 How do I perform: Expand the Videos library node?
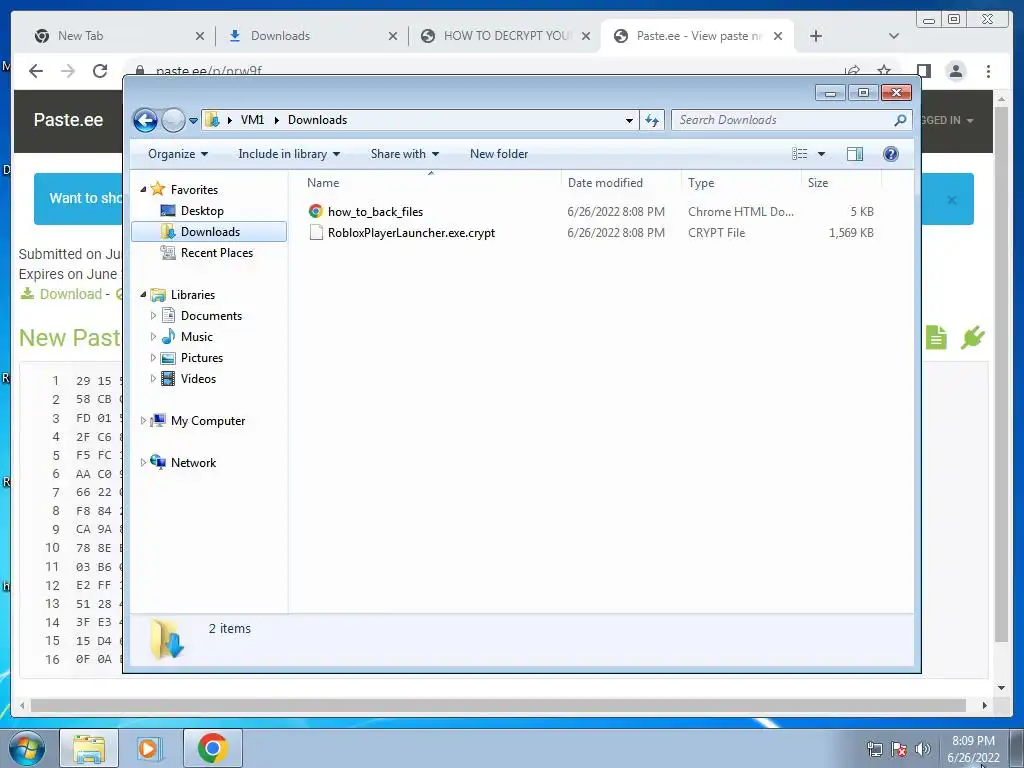coord(153,379)
